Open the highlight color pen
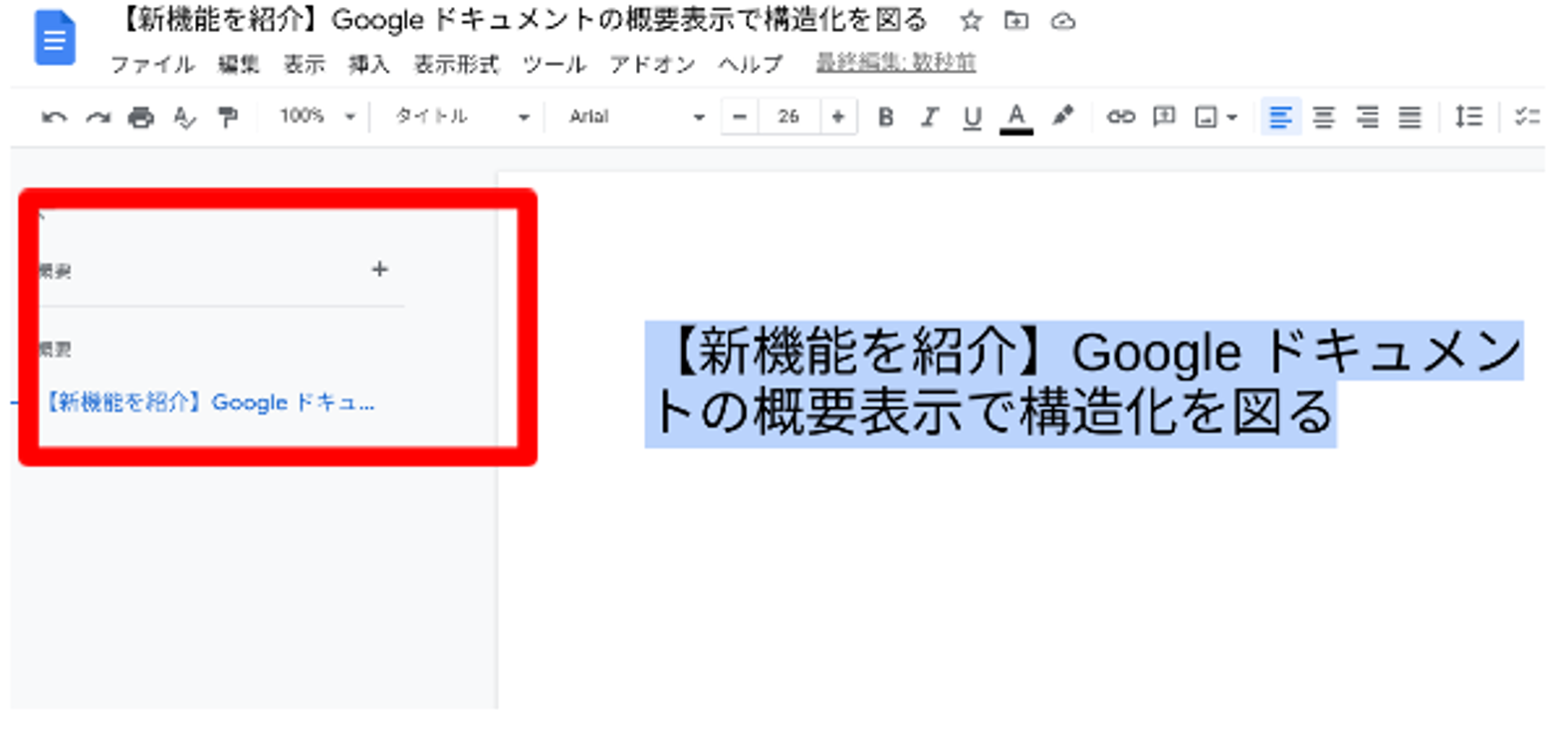 pyautogui.click(x=1063, y=117)
